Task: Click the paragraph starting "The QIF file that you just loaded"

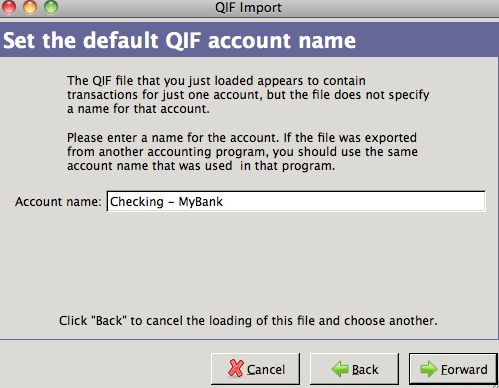Action: pos(248,95)
